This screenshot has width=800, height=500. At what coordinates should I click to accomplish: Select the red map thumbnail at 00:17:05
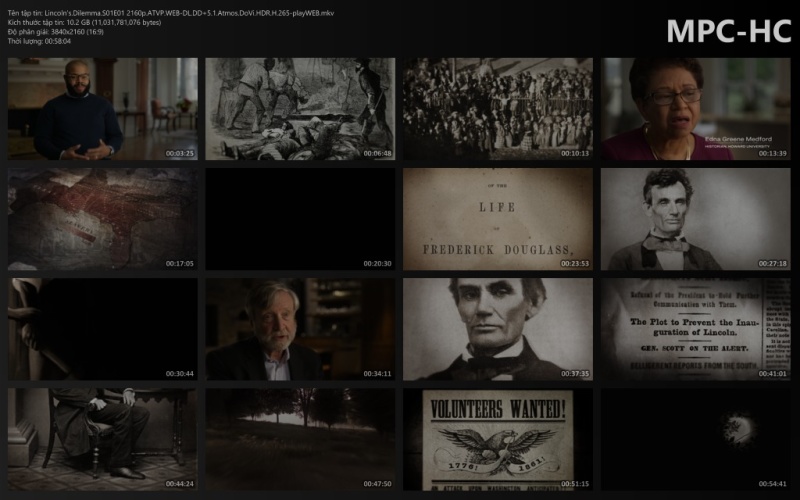(x=103, y=219)
